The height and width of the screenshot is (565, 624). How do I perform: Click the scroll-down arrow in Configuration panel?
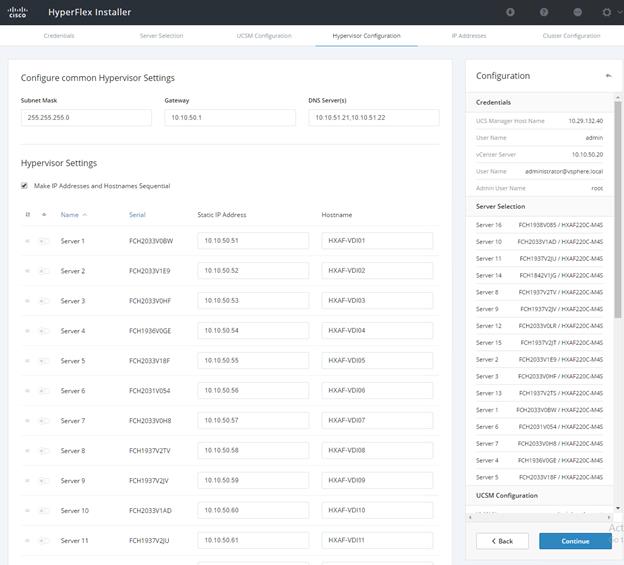[x=618, y=508]
